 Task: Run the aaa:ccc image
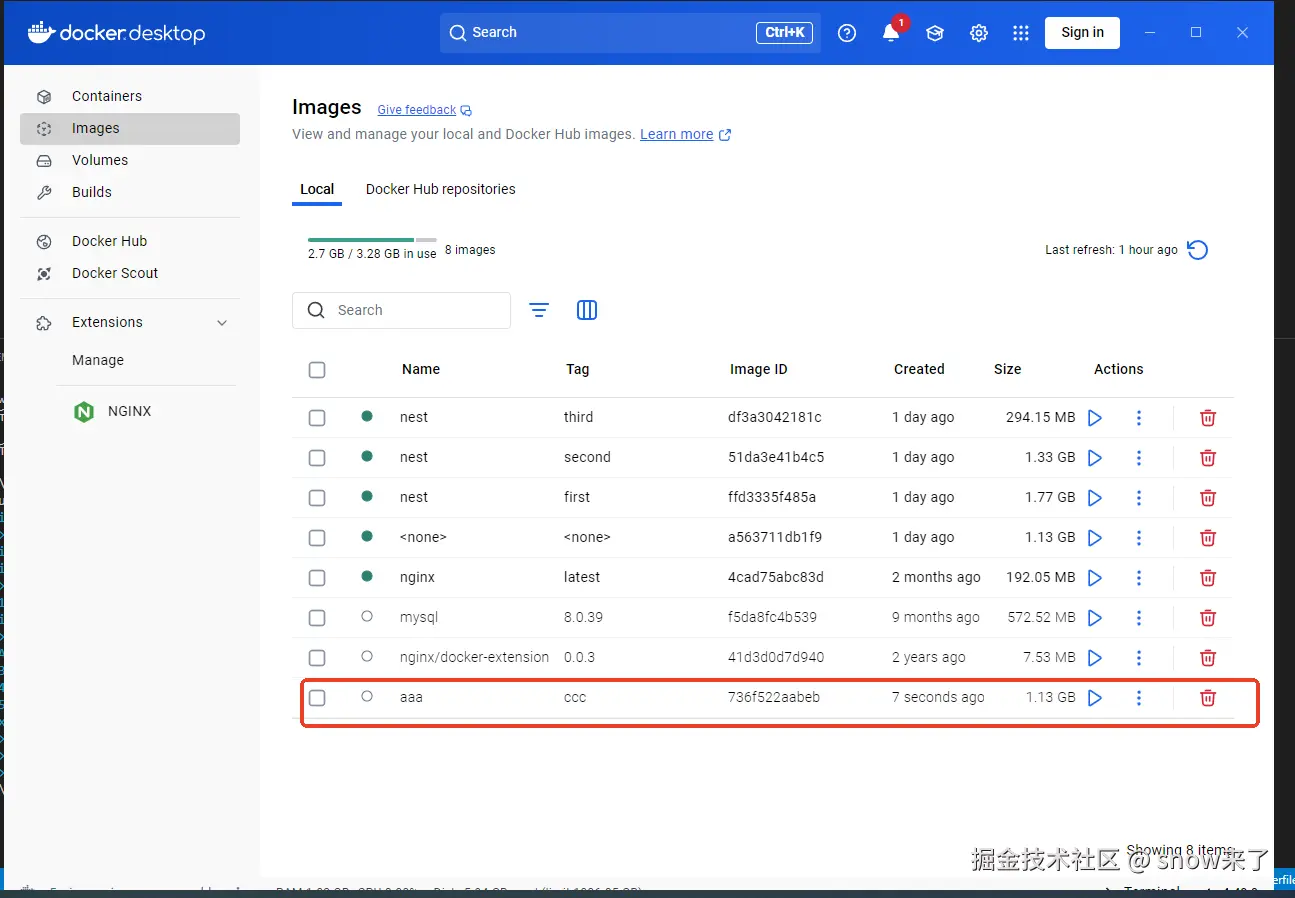1095,698
